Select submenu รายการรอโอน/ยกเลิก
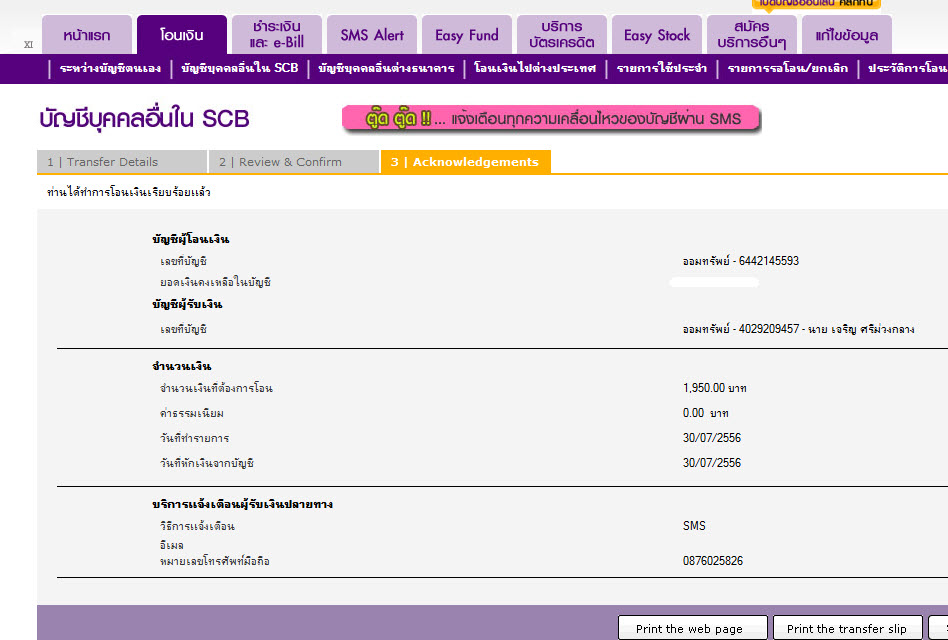The image size is (948, 640). tap(788, 68)
